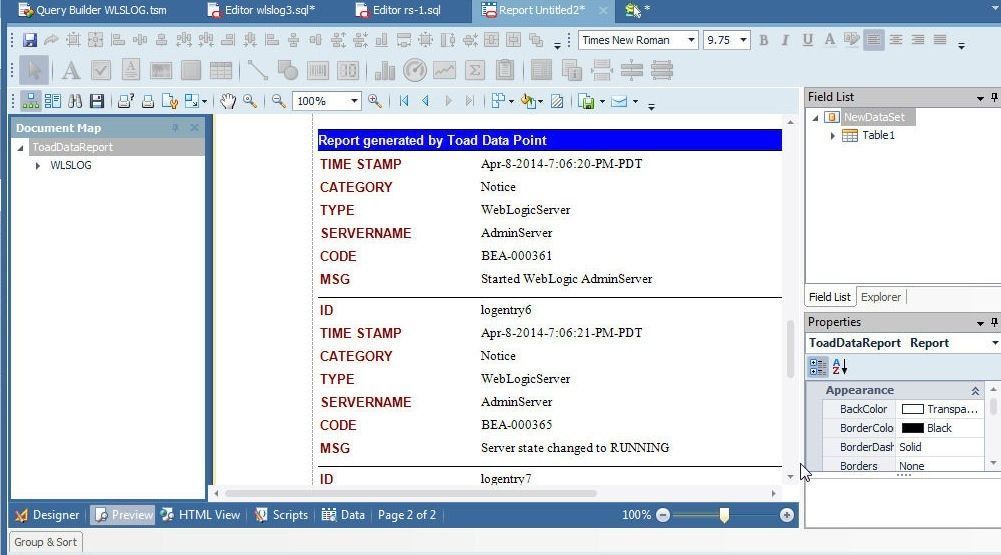Set text alignment to left
This screenshot has width=1001, height=555.
[x=874, y=40]
